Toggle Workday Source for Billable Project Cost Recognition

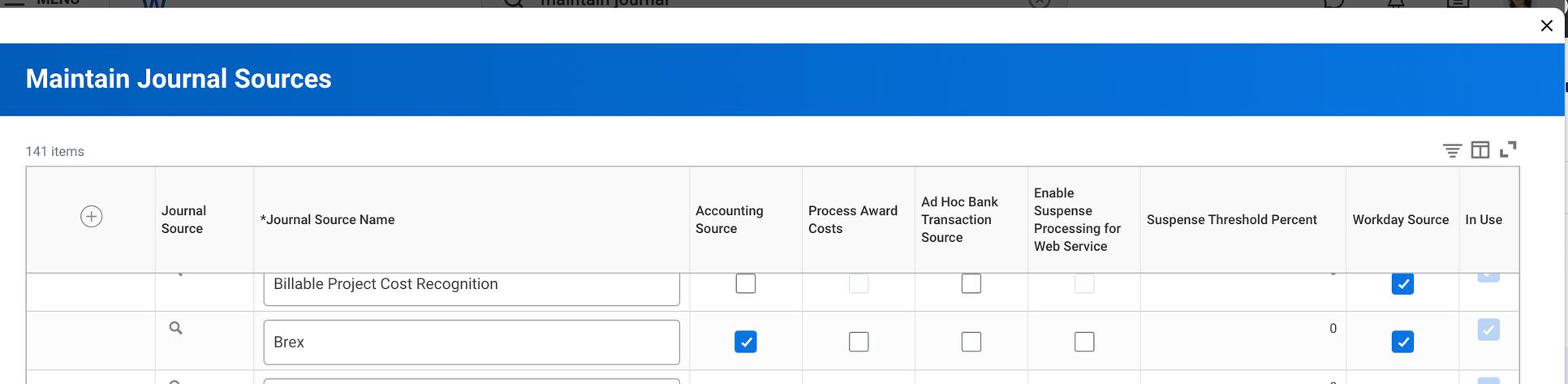pyautogui.click(x=1402, y=284)
